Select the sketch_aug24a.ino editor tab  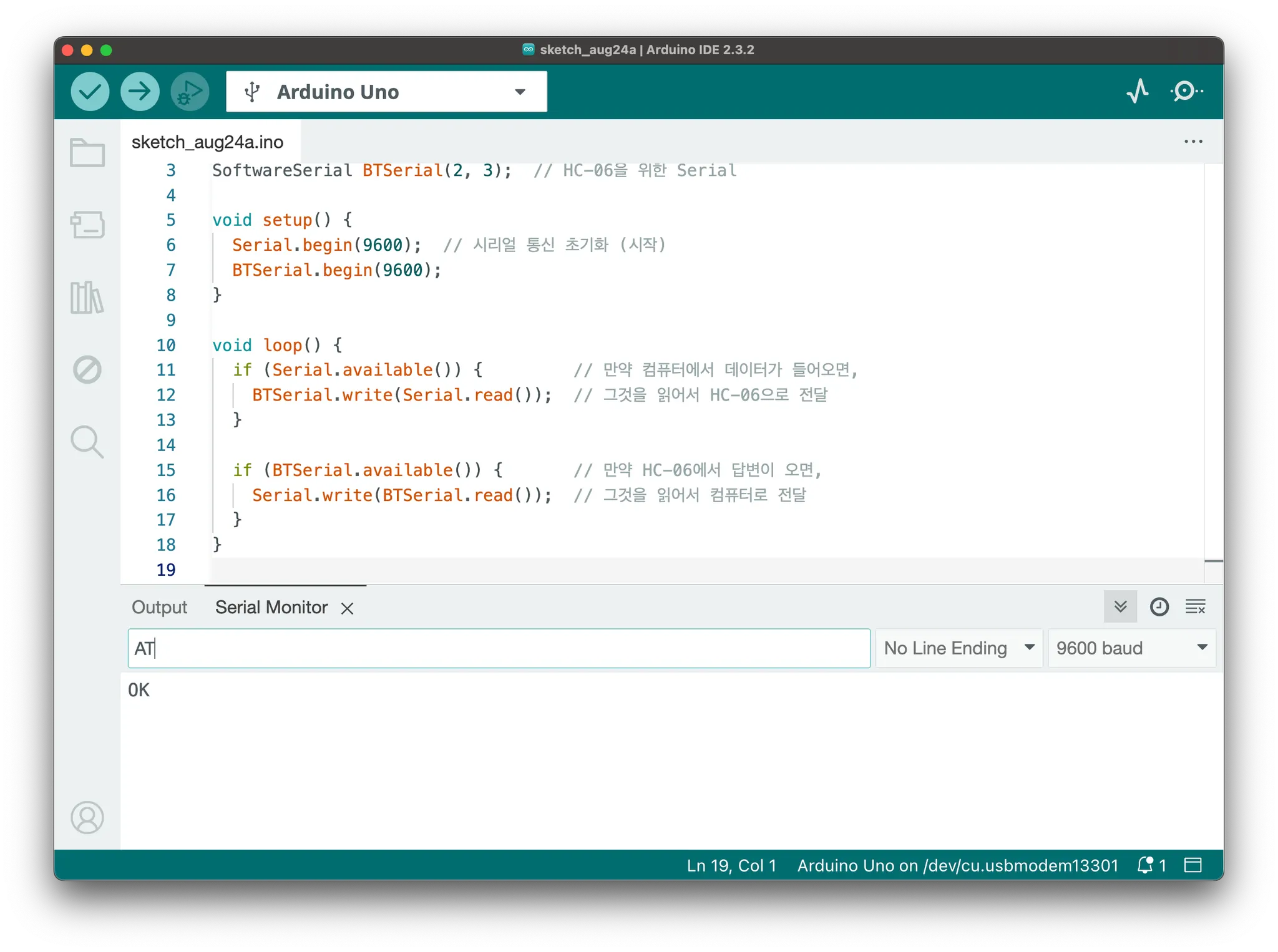point(208,142)
